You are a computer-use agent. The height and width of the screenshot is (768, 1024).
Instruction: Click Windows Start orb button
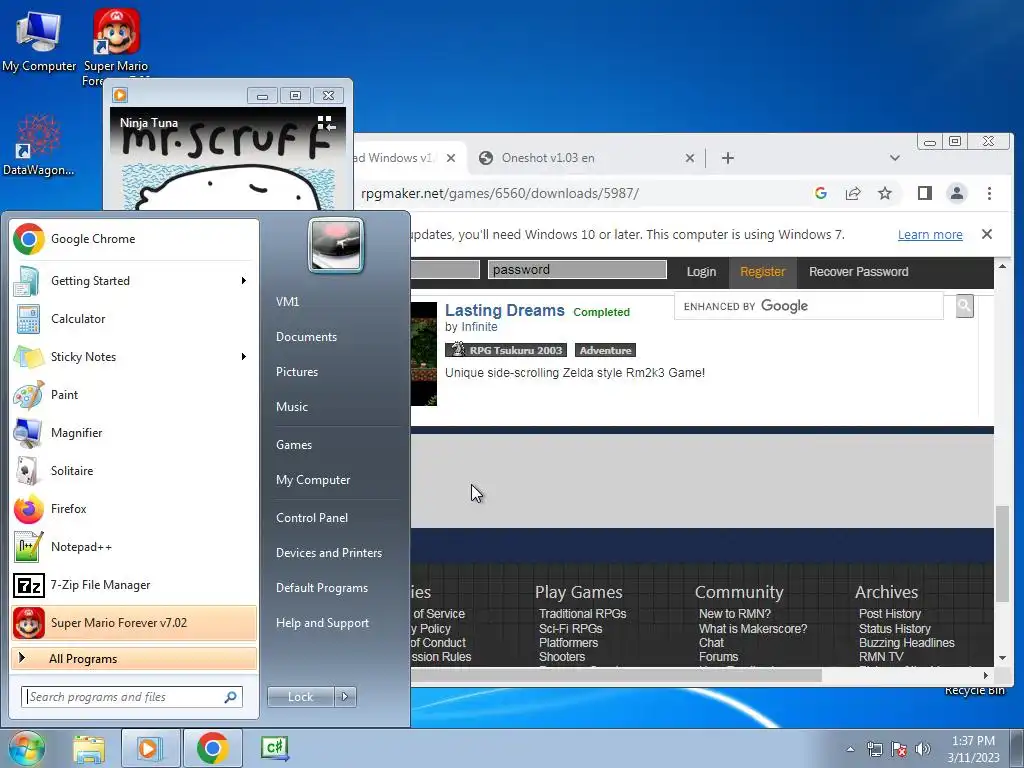(27, 748)
